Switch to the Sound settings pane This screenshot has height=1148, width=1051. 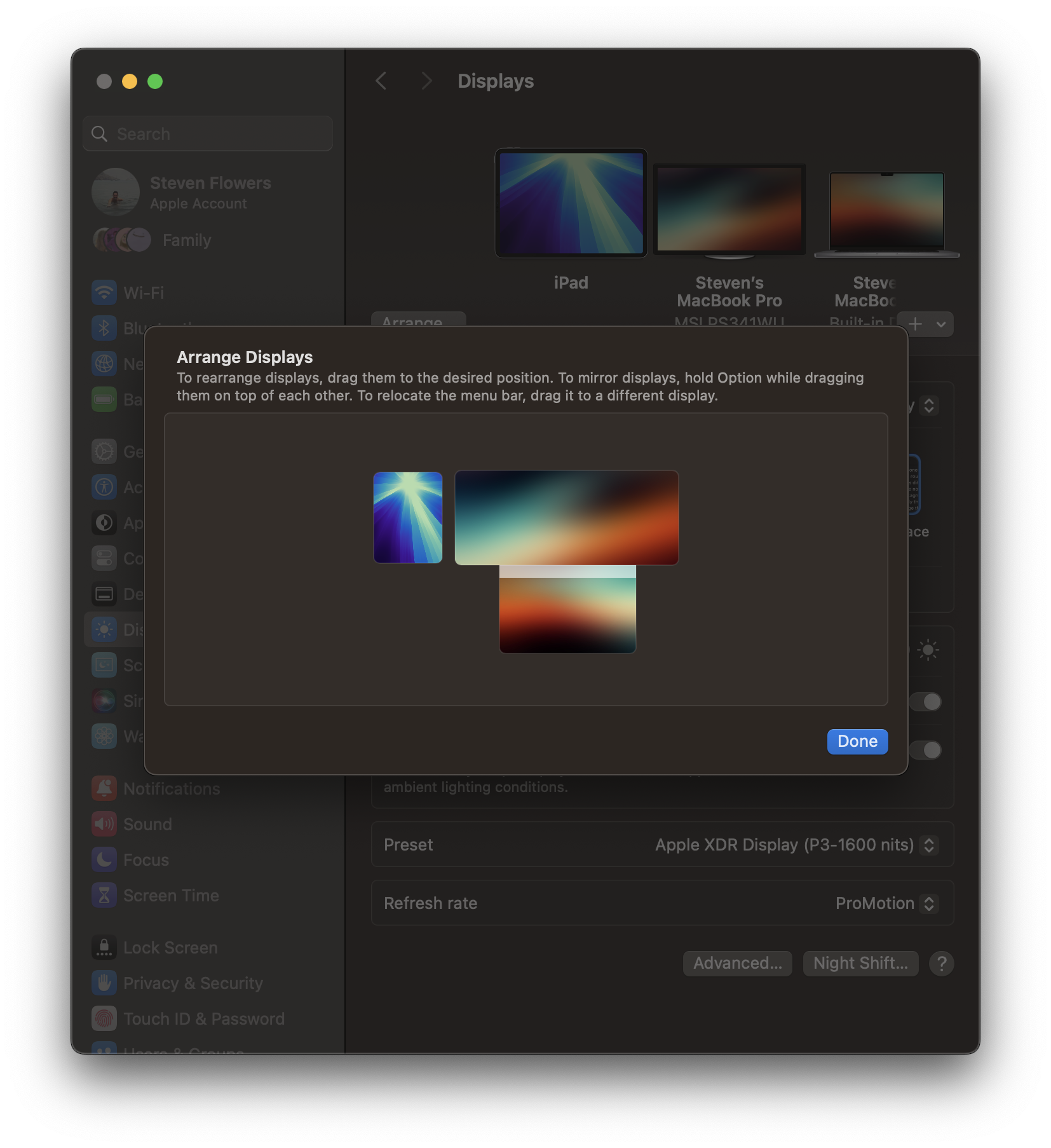(147, 824)
